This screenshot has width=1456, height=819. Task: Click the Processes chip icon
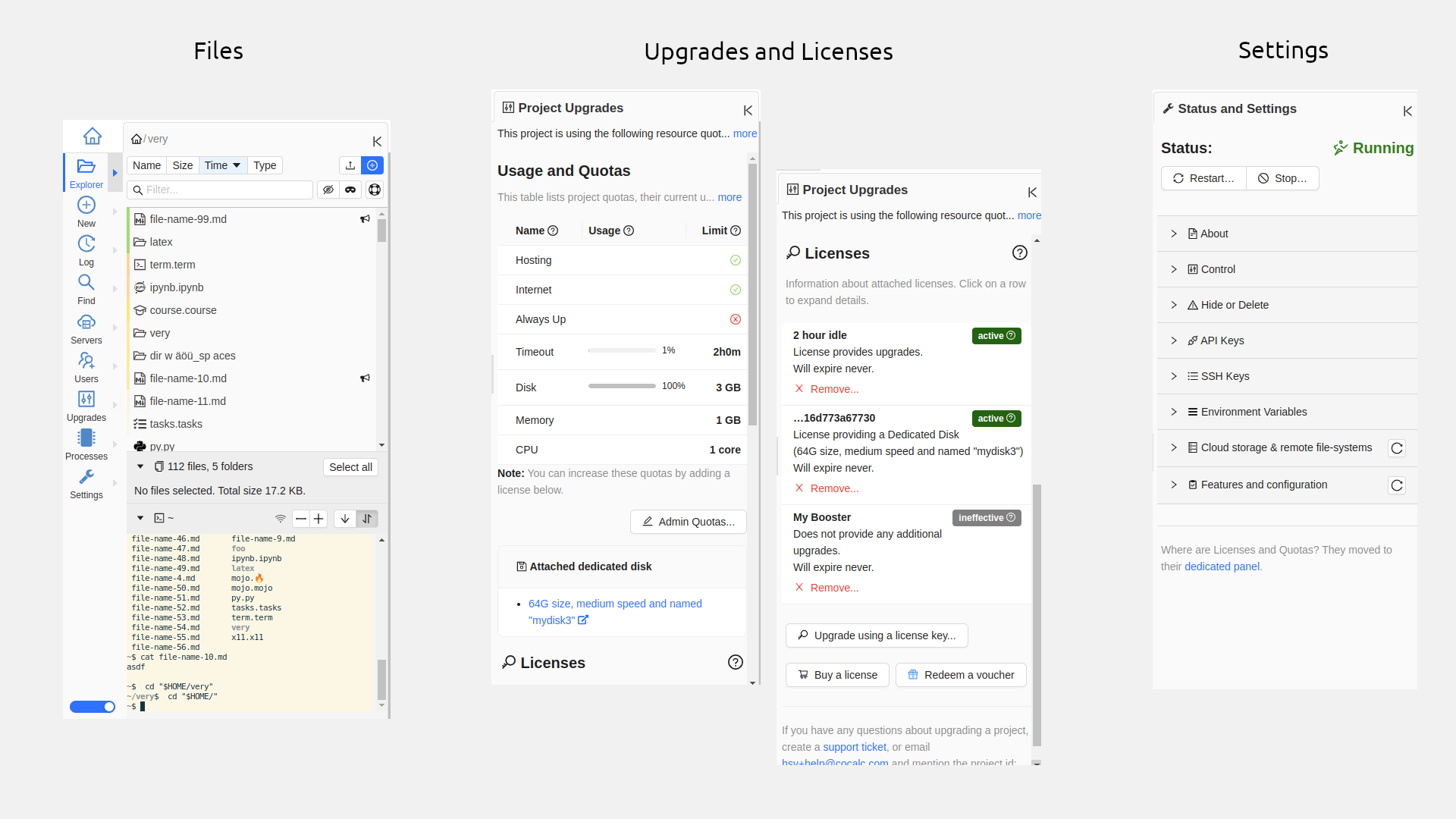(86, 438)
